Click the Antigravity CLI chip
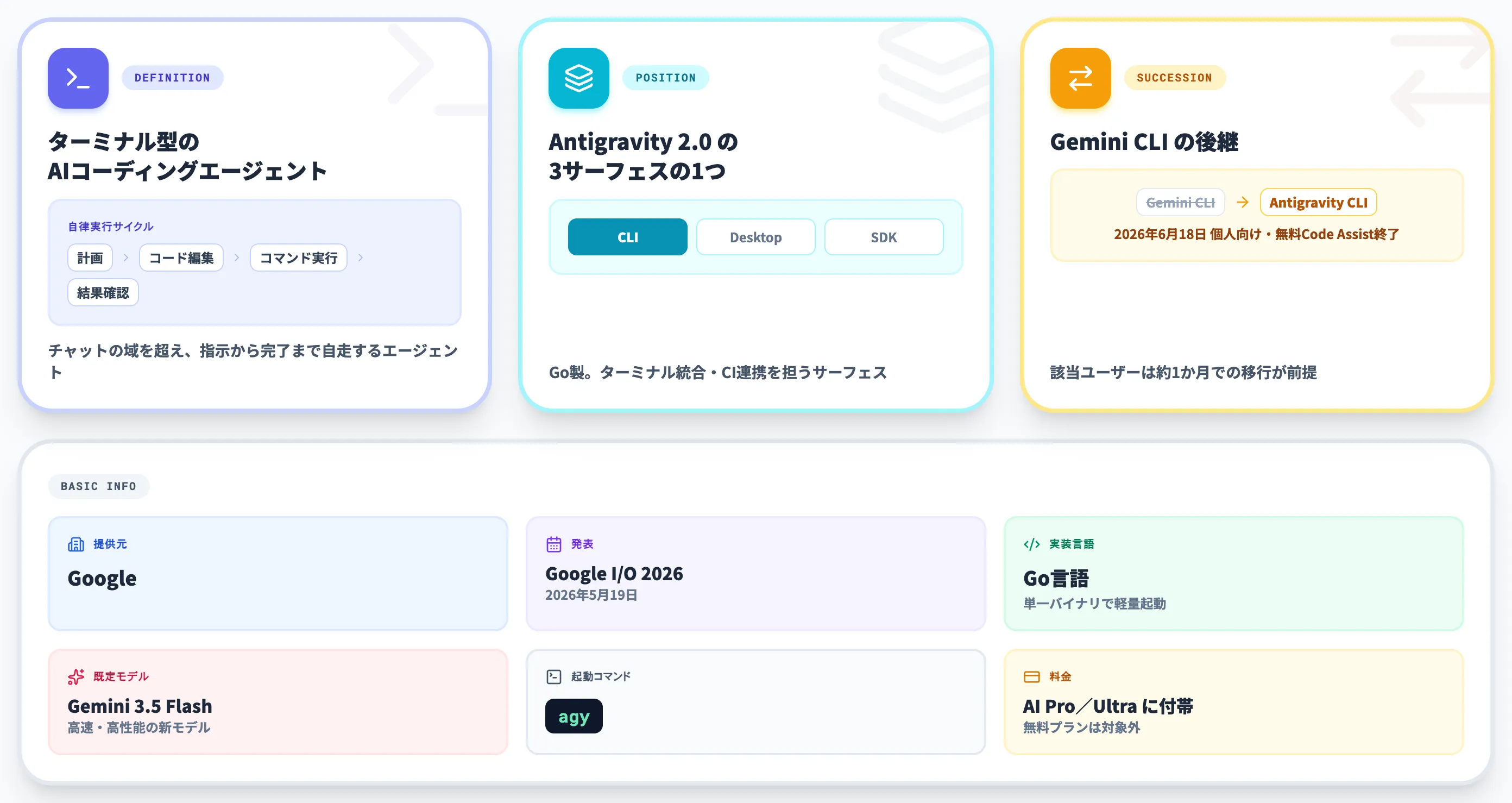Viewport: 1512px width, 803px height. pos(1318,203)
